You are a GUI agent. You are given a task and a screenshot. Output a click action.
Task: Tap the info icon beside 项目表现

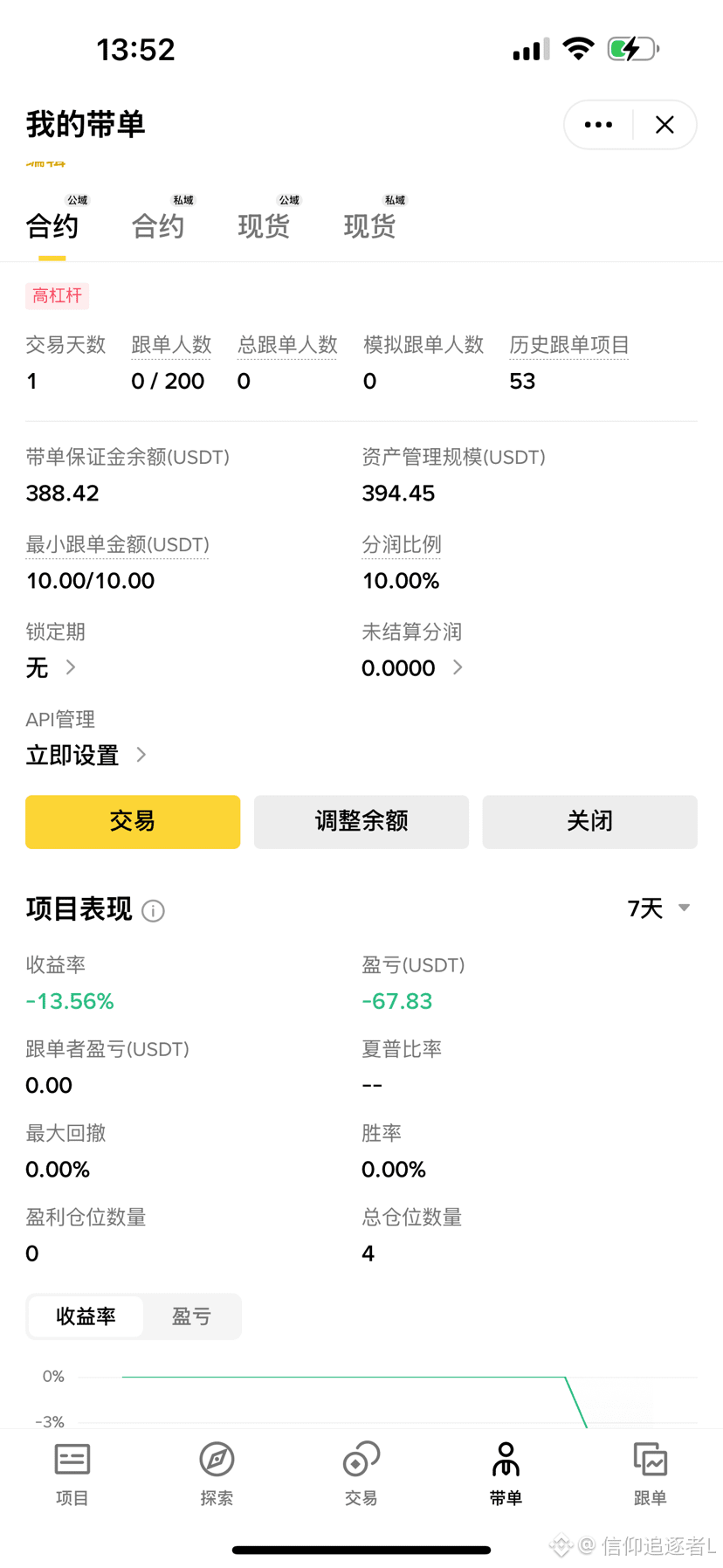coord(153,911)
